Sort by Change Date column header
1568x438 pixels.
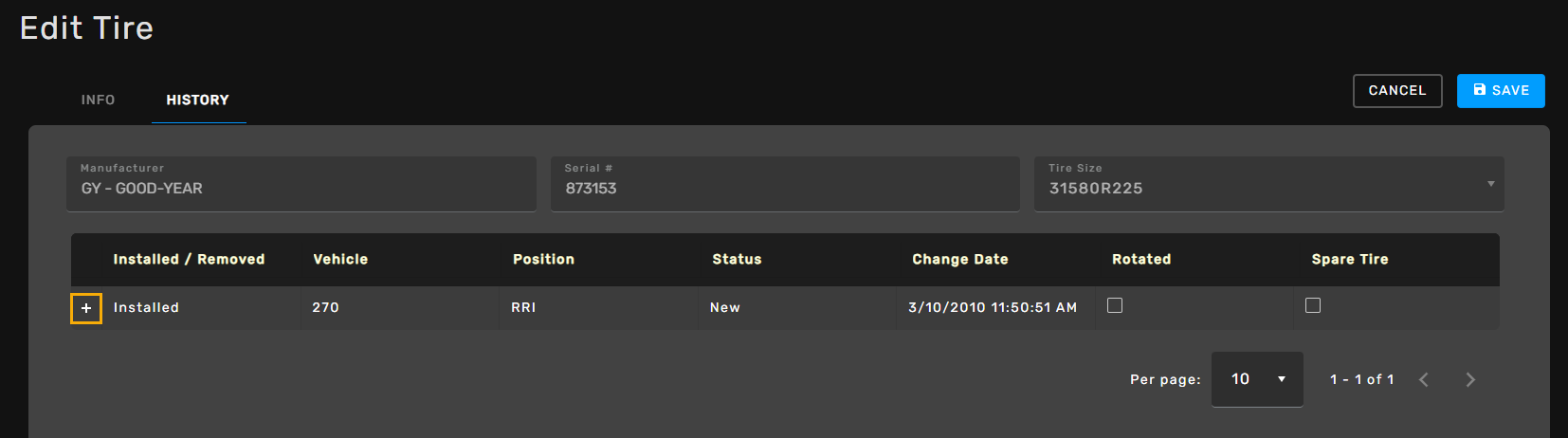pos(959,259)
